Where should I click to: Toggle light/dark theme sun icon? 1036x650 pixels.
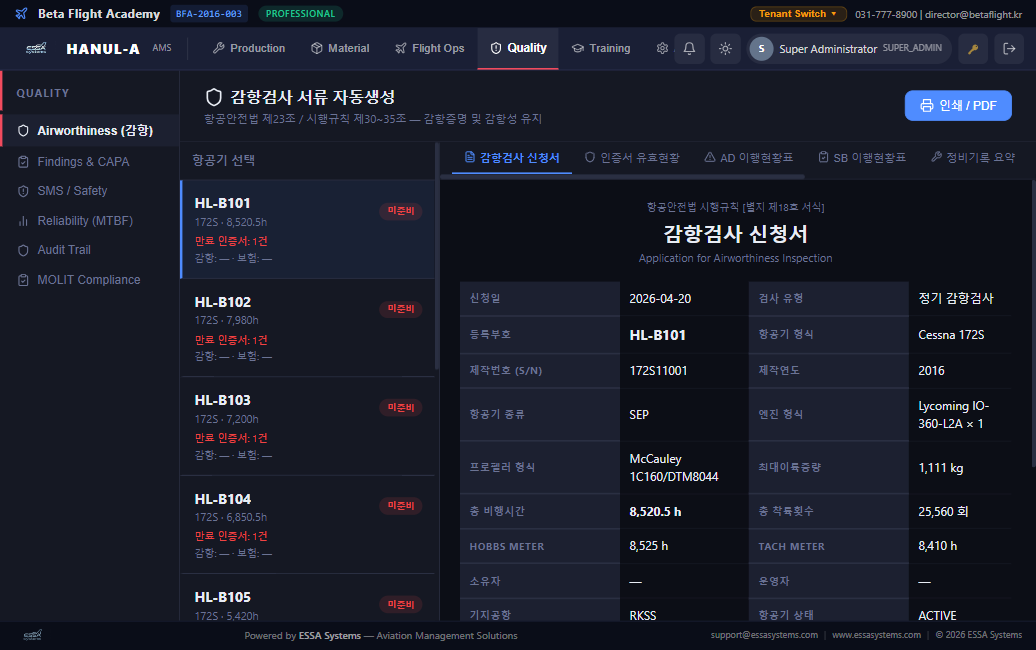[x=725, y=49]
